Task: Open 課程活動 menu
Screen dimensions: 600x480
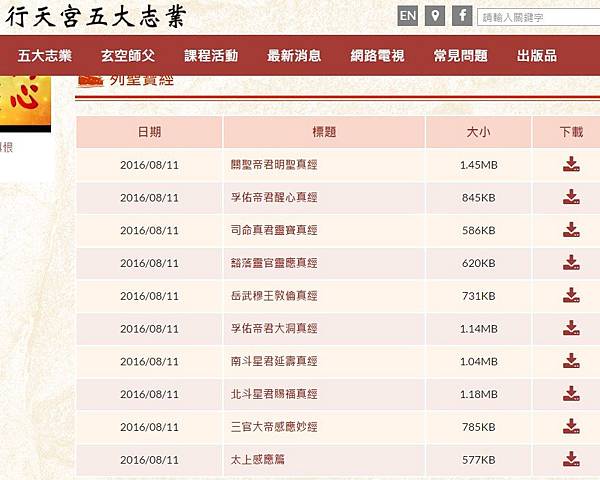Action: click(x=211, y=56)
